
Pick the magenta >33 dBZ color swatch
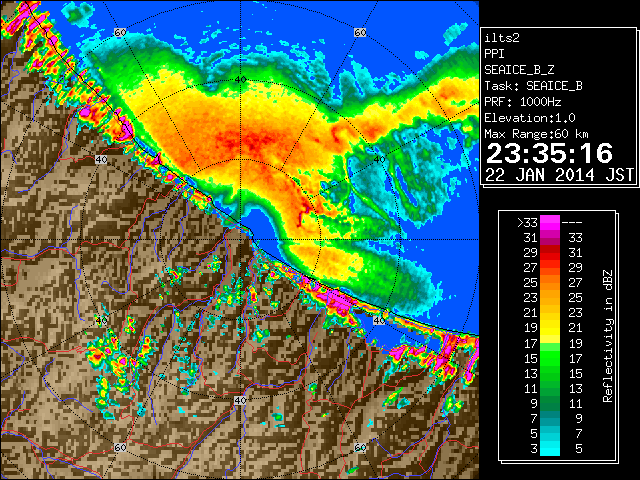550,223
